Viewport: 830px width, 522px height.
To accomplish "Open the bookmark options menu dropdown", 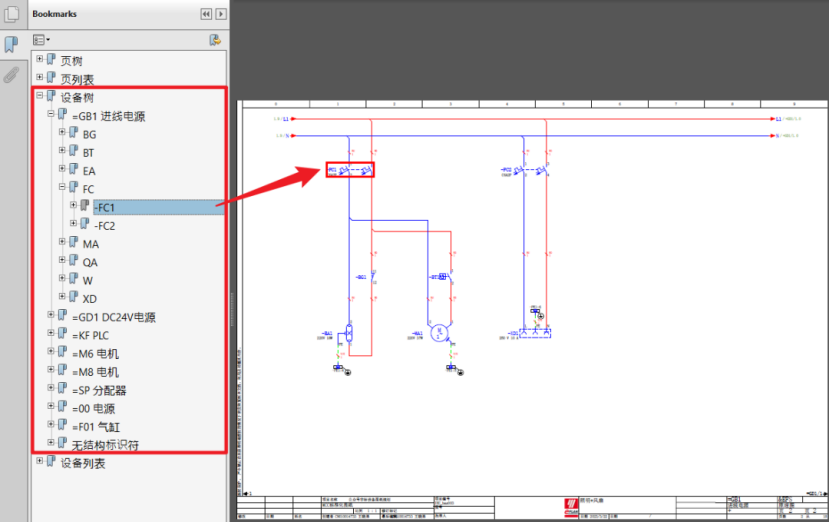I will (41, 40).
